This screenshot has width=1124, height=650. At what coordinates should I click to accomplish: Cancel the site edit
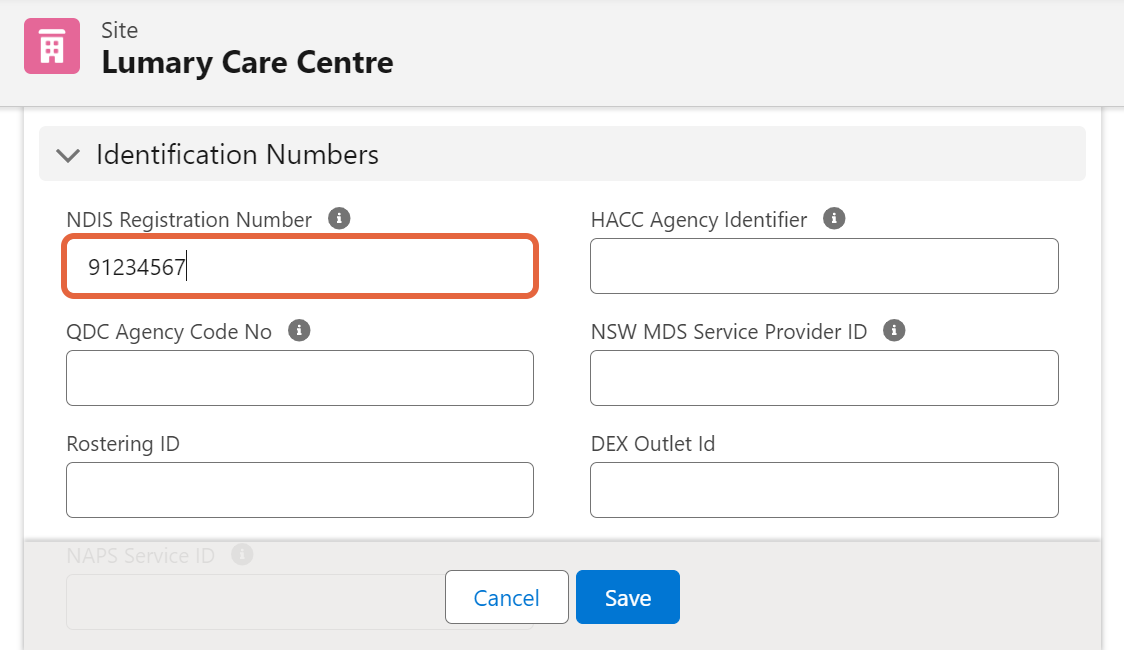[x=507, y=597]
